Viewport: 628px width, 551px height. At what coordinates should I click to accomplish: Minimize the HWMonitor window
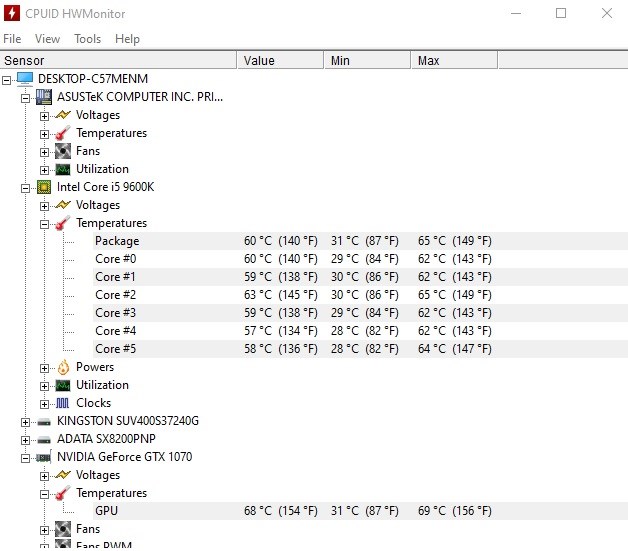coord(516,13)
